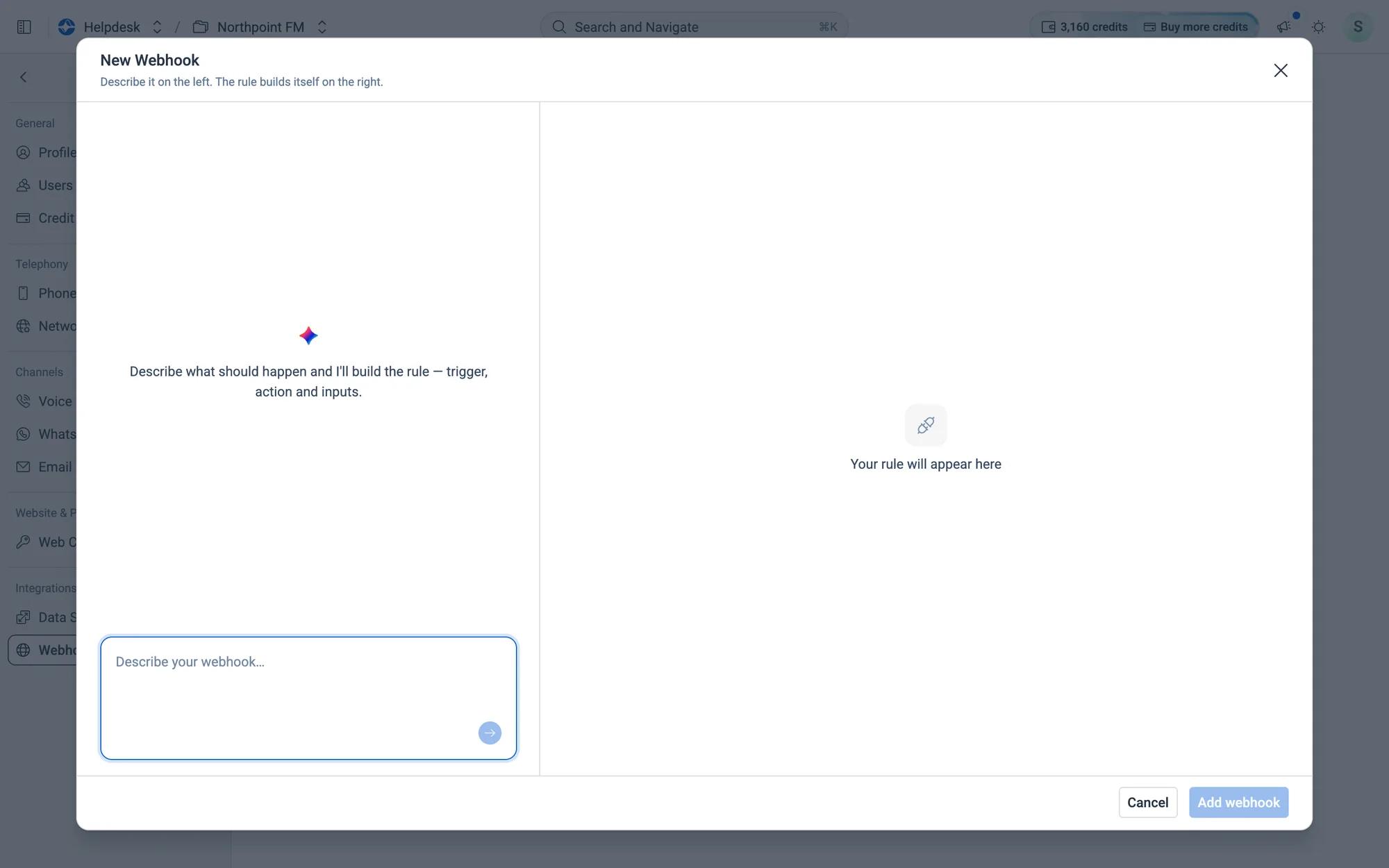The height and width of the screenshot is (868, 1389).
Task: Toggle light/dark theme sun icon
Action: click(x=1318, y=27)
